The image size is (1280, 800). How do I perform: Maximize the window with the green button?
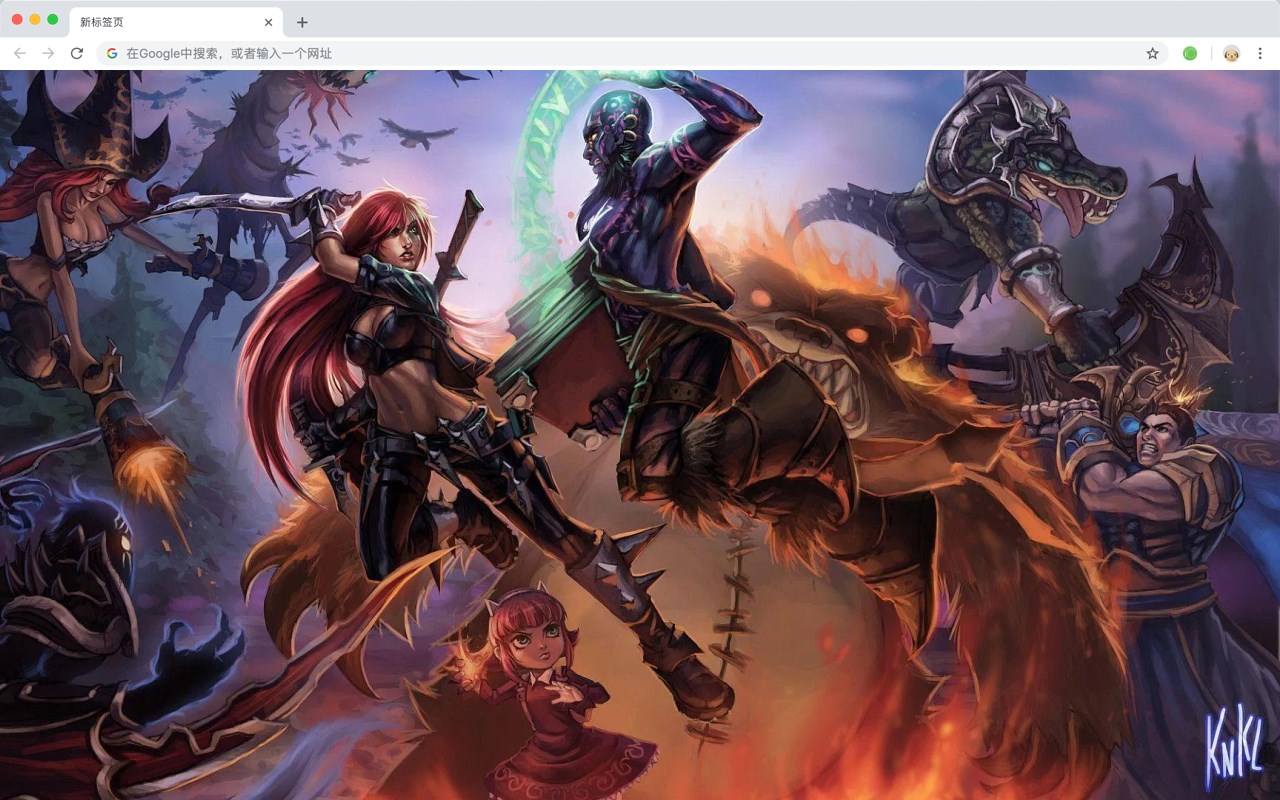tap(53, 19)
